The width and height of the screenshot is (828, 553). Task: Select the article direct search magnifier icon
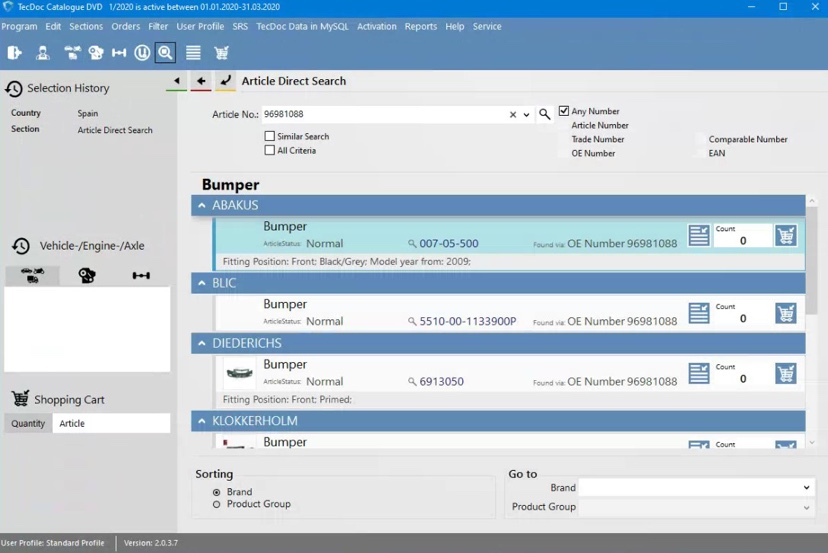[x=165, y=52]
